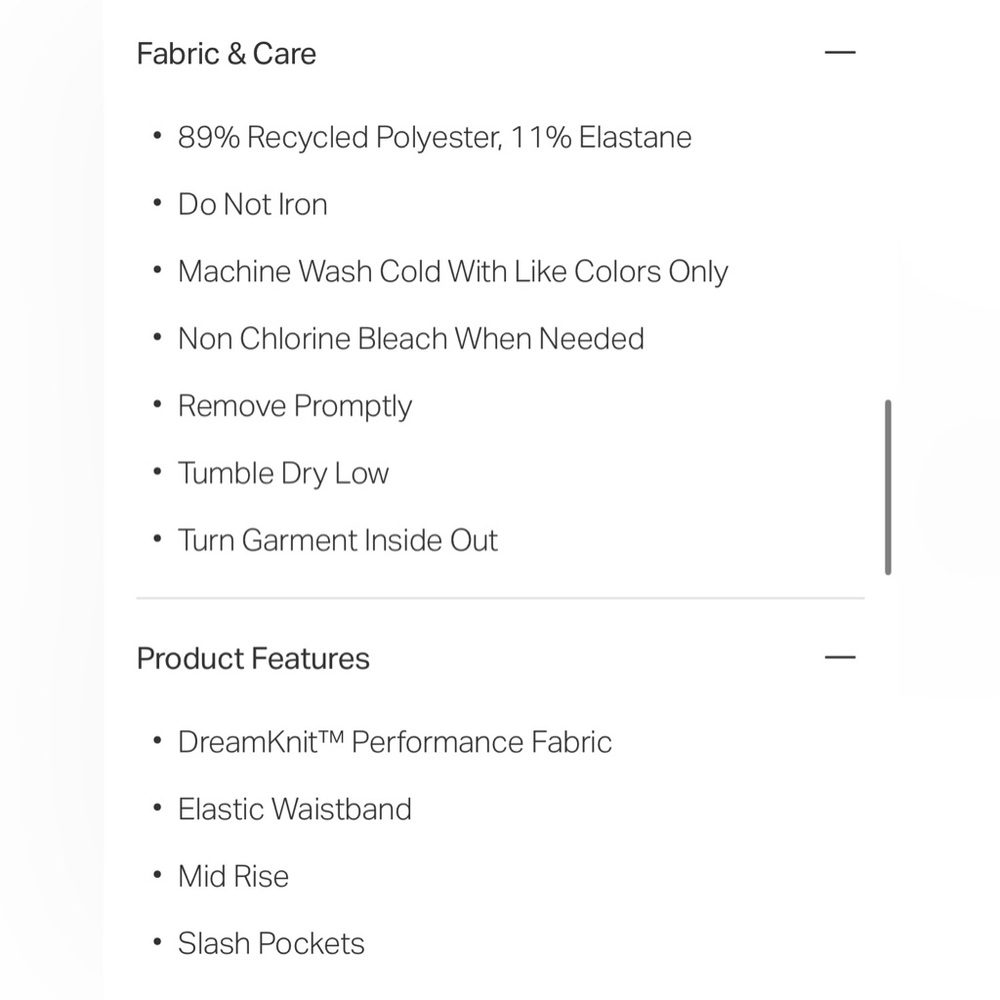This screenshot has width=1000, height=1000.
Task: Click DreamKnit Performance Fabric feature
Action: click(395, 742)
